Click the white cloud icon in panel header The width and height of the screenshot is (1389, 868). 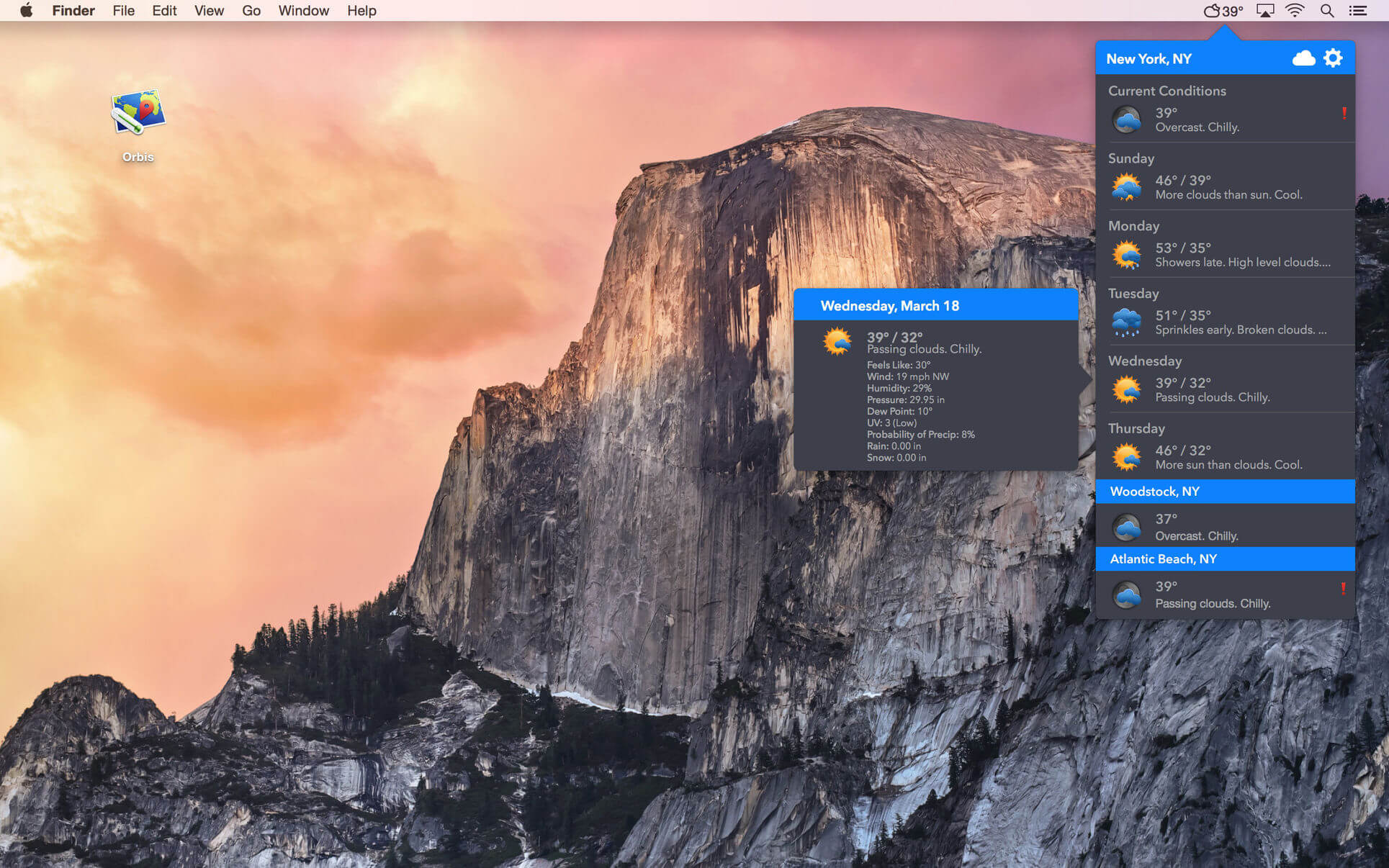tap(1303, 58)
